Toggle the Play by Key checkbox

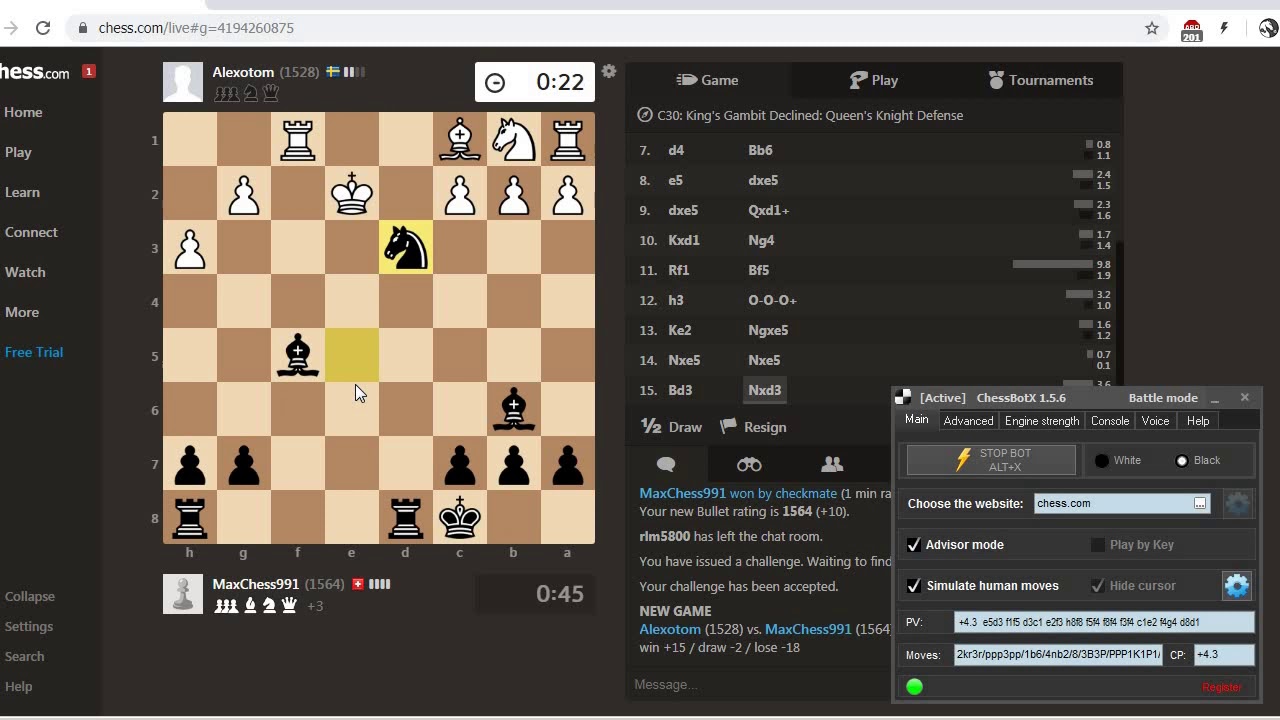[1098, 545]
